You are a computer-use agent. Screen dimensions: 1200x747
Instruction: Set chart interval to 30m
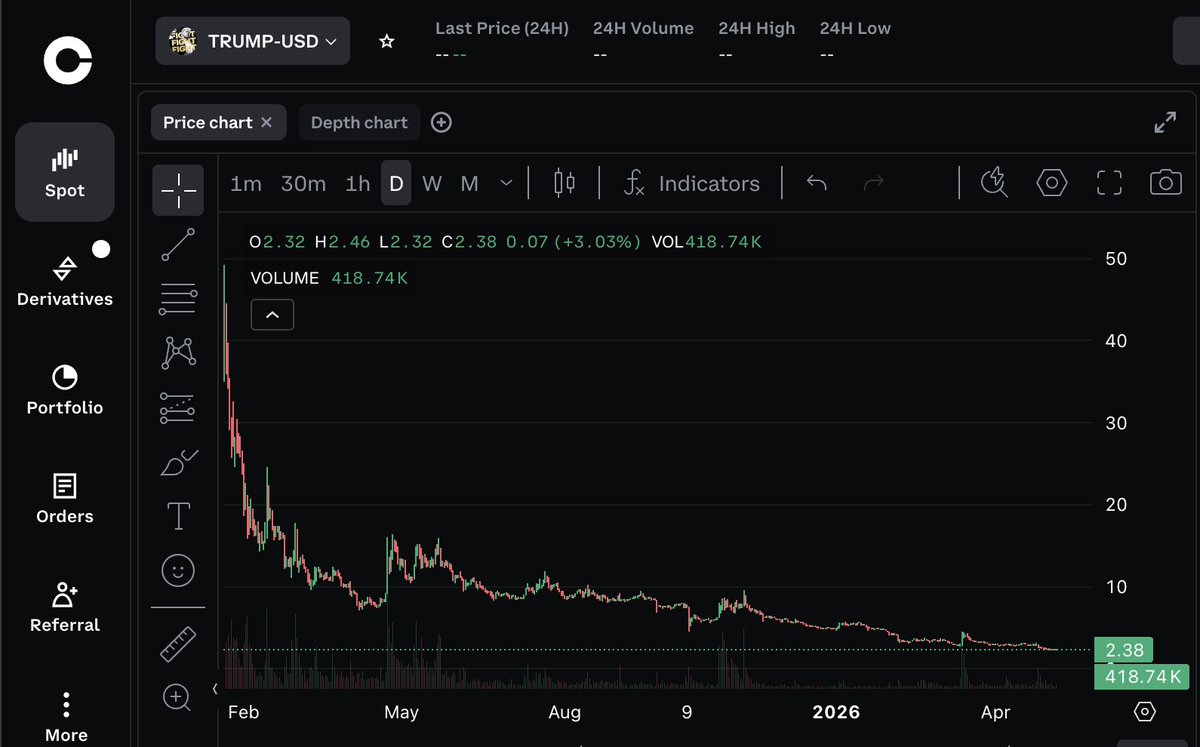pyautogui.click(x=303, y=184)
